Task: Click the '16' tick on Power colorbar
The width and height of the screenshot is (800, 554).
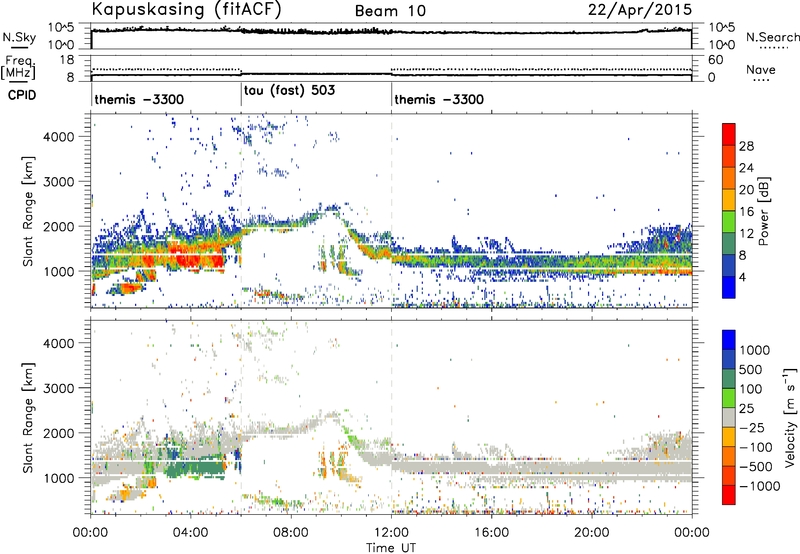Action: point(746,212)
